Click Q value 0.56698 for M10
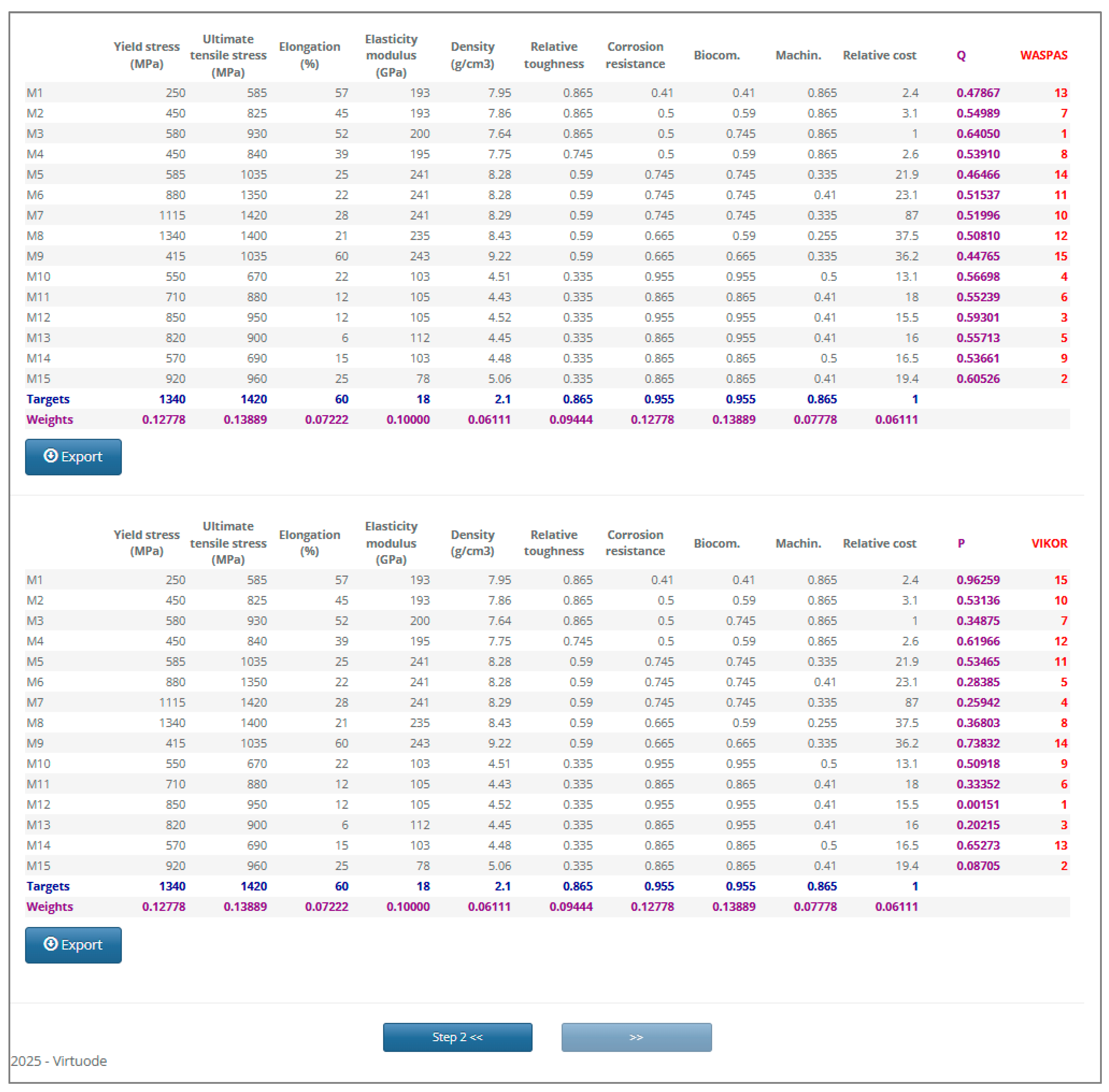1109x1092 pixels. [x=978, y=277]
